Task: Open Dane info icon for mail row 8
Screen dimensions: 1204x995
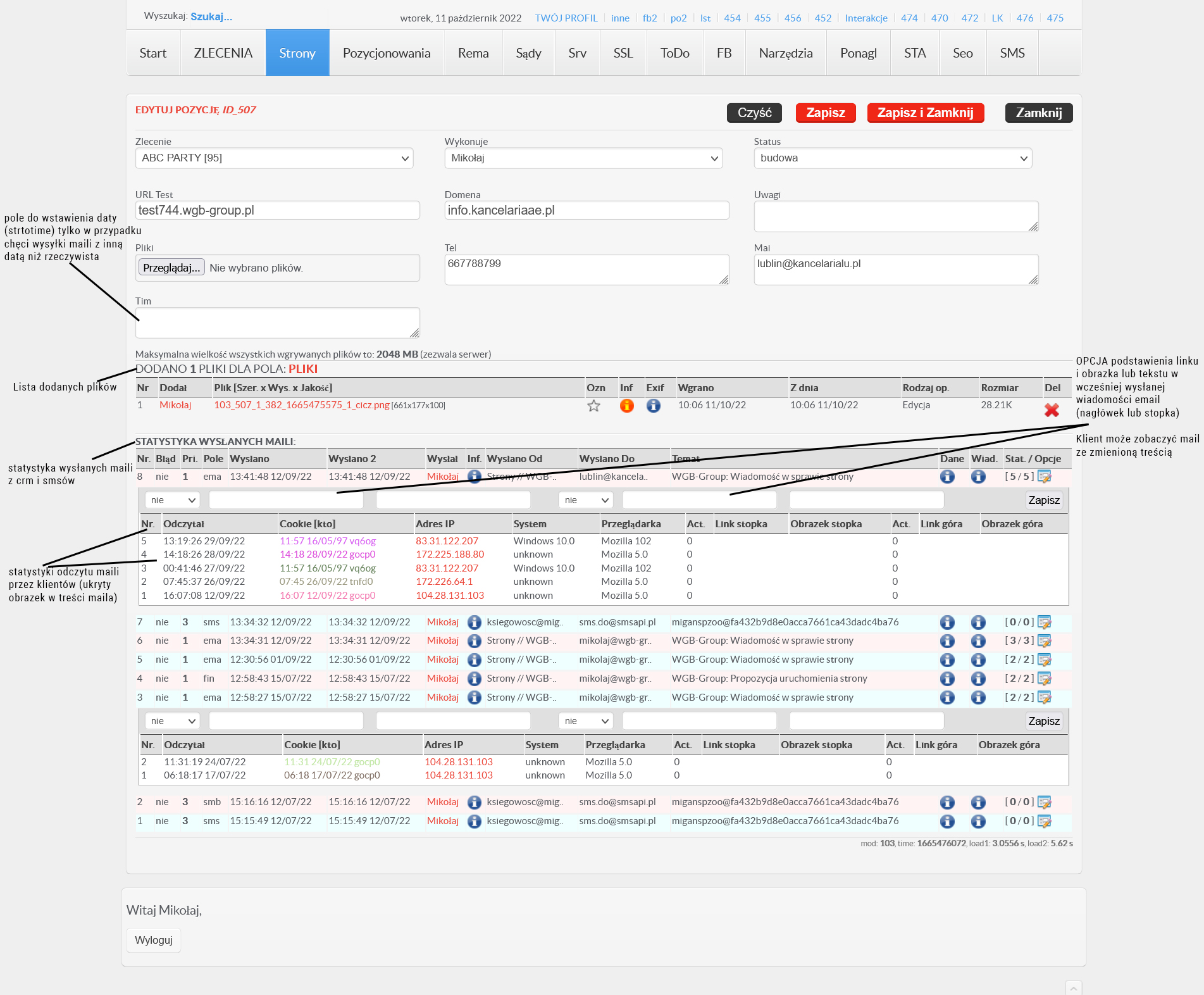Action: (x=947, y=477)
